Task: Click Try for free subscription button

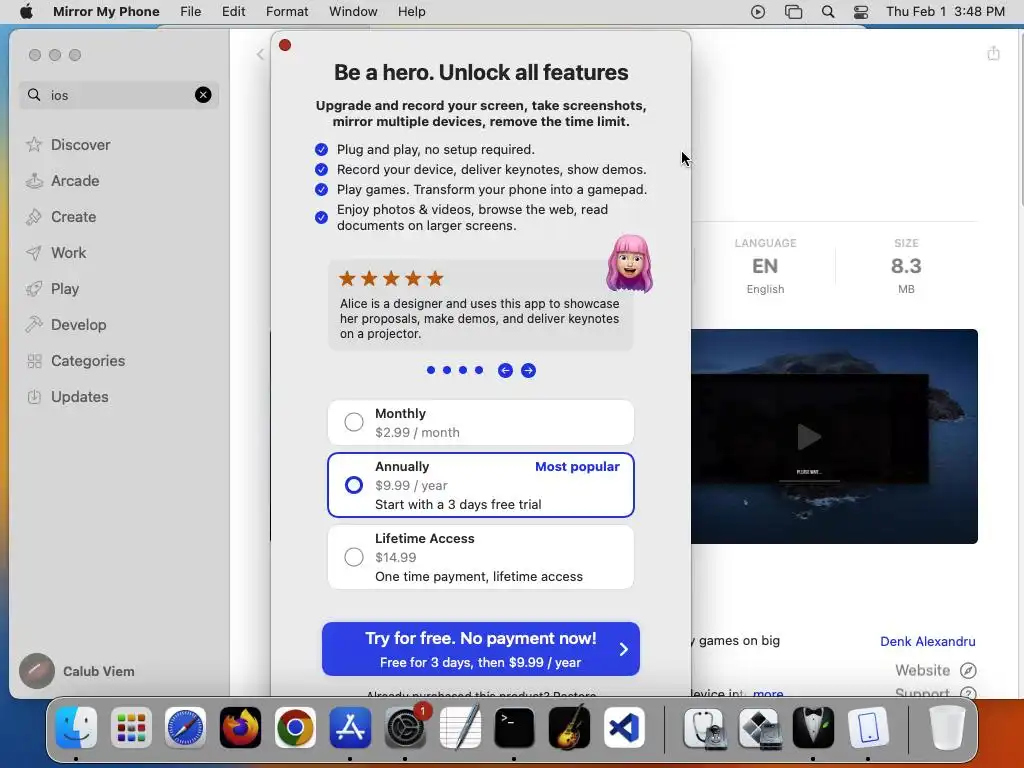Action: 481,648
